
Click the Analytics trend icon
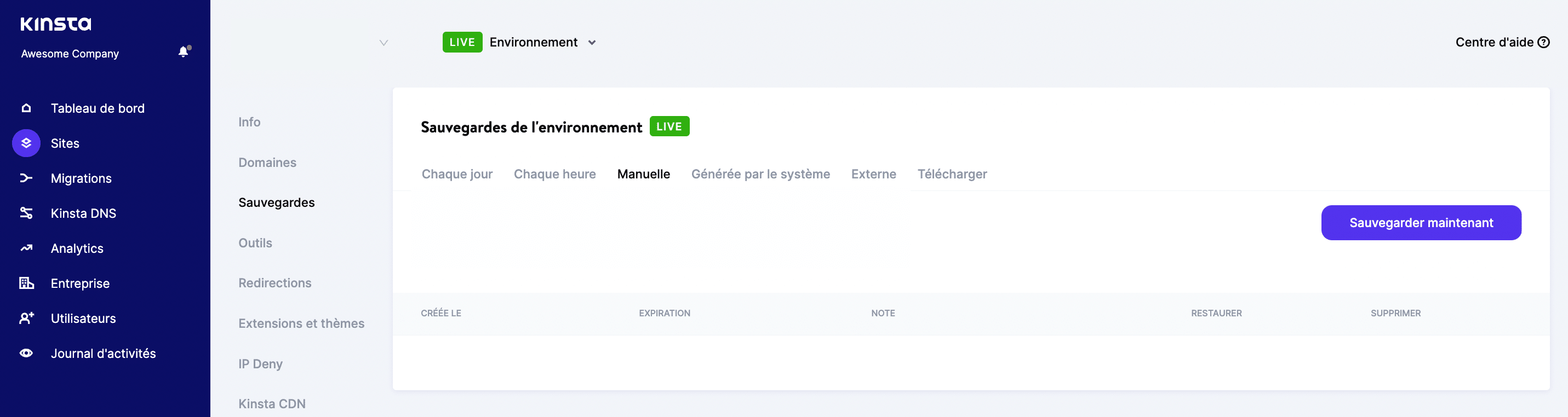click(x=26, y=248)
